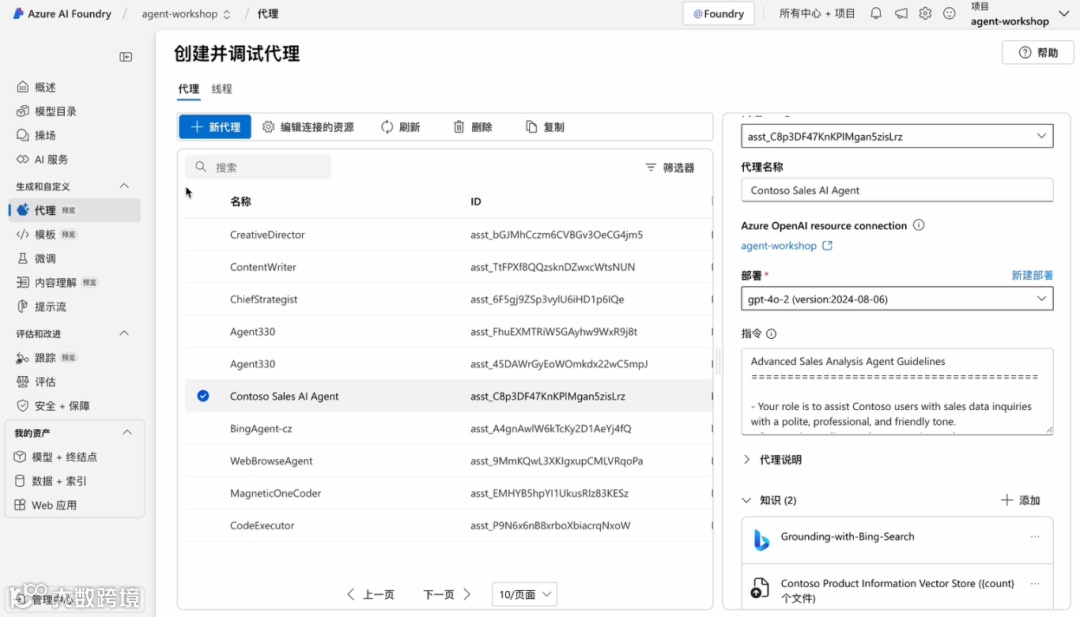
Task: Open agent-workshop resource connection link
Action: [778, 245]
